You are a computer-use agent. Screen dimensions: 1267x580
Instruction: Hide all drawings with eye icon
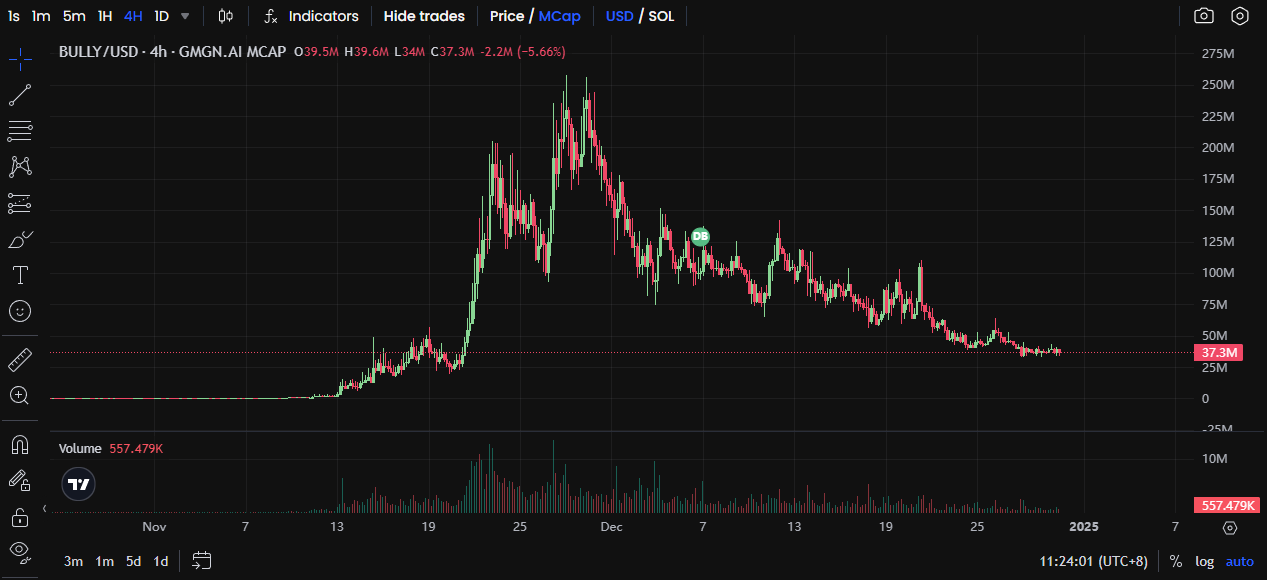coord(20,550)
